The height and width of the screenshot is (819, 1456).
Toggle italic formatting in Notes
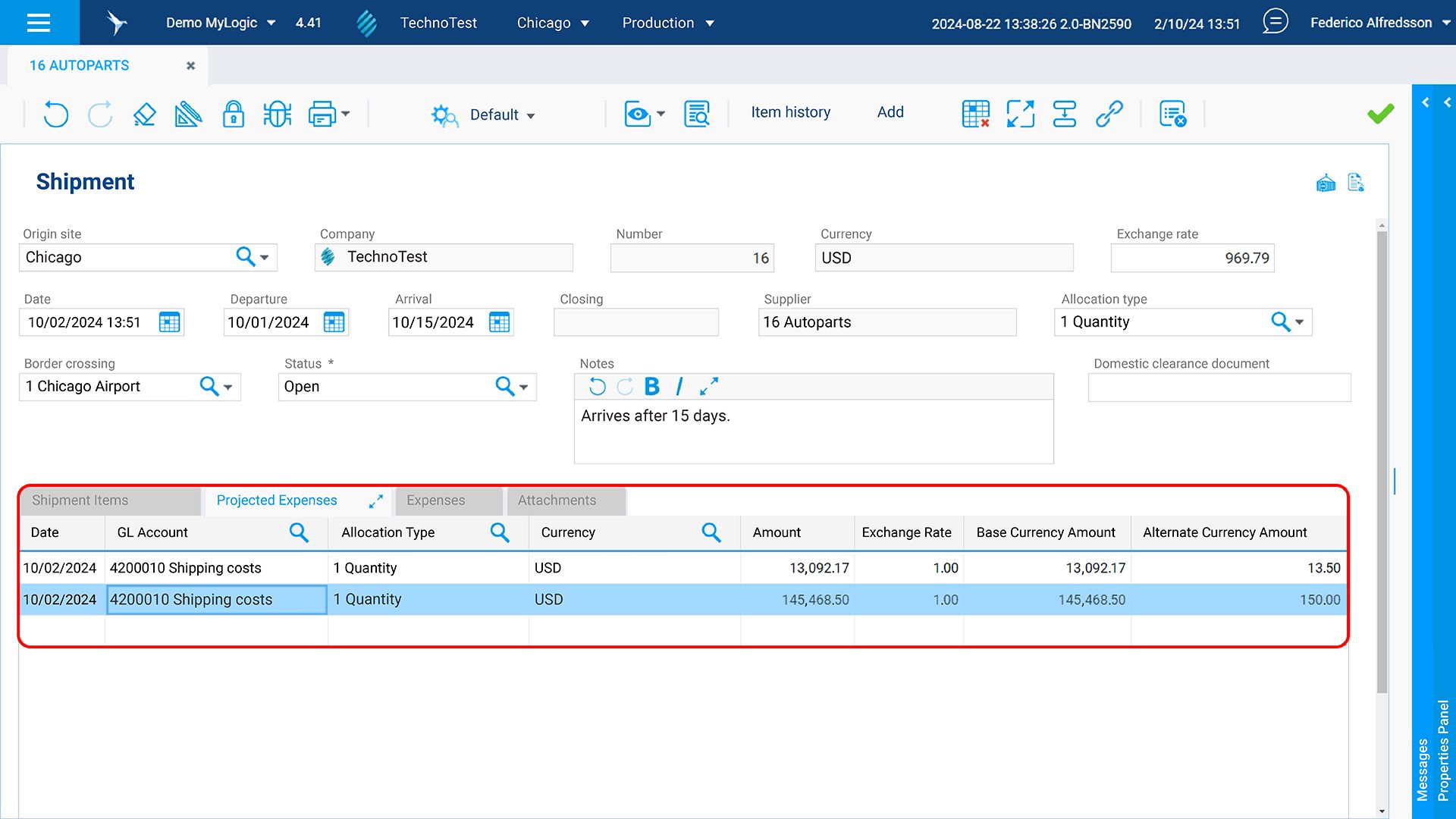[x=679, y=387]
